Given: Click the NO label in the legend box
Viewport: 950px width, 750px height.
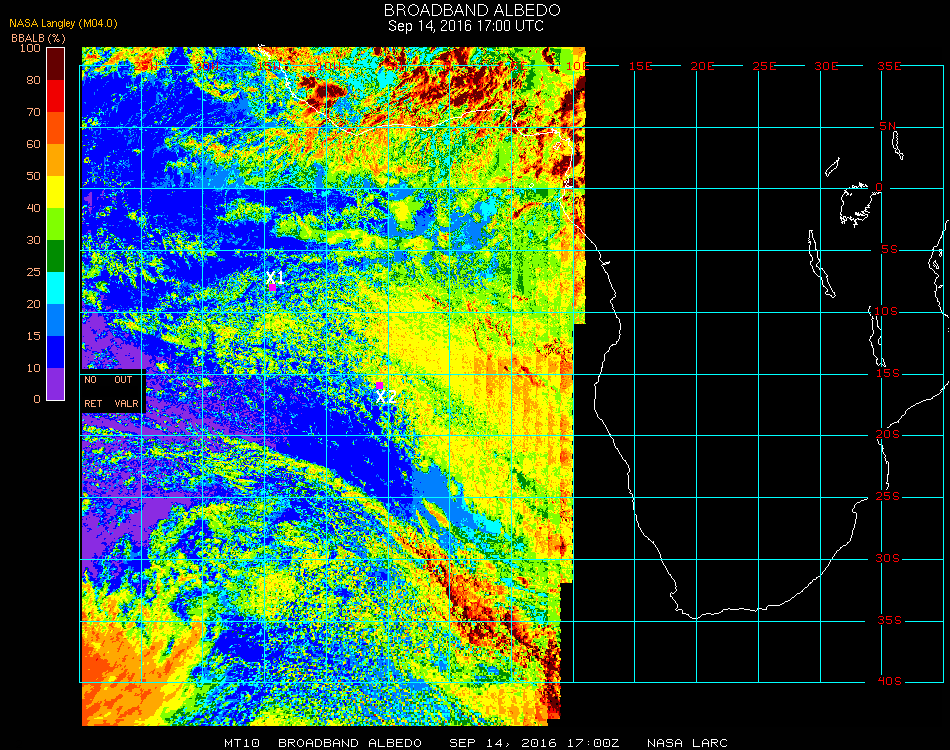Looking at the screenshot, I should (90, 380).
